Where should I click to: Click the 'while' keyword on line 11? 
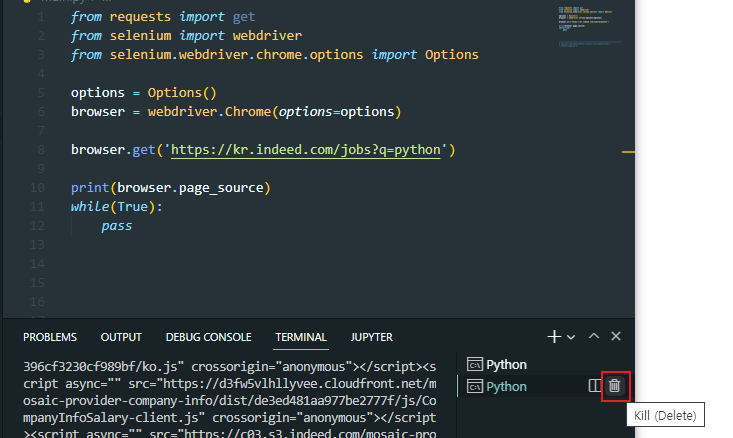coord(90,207)
